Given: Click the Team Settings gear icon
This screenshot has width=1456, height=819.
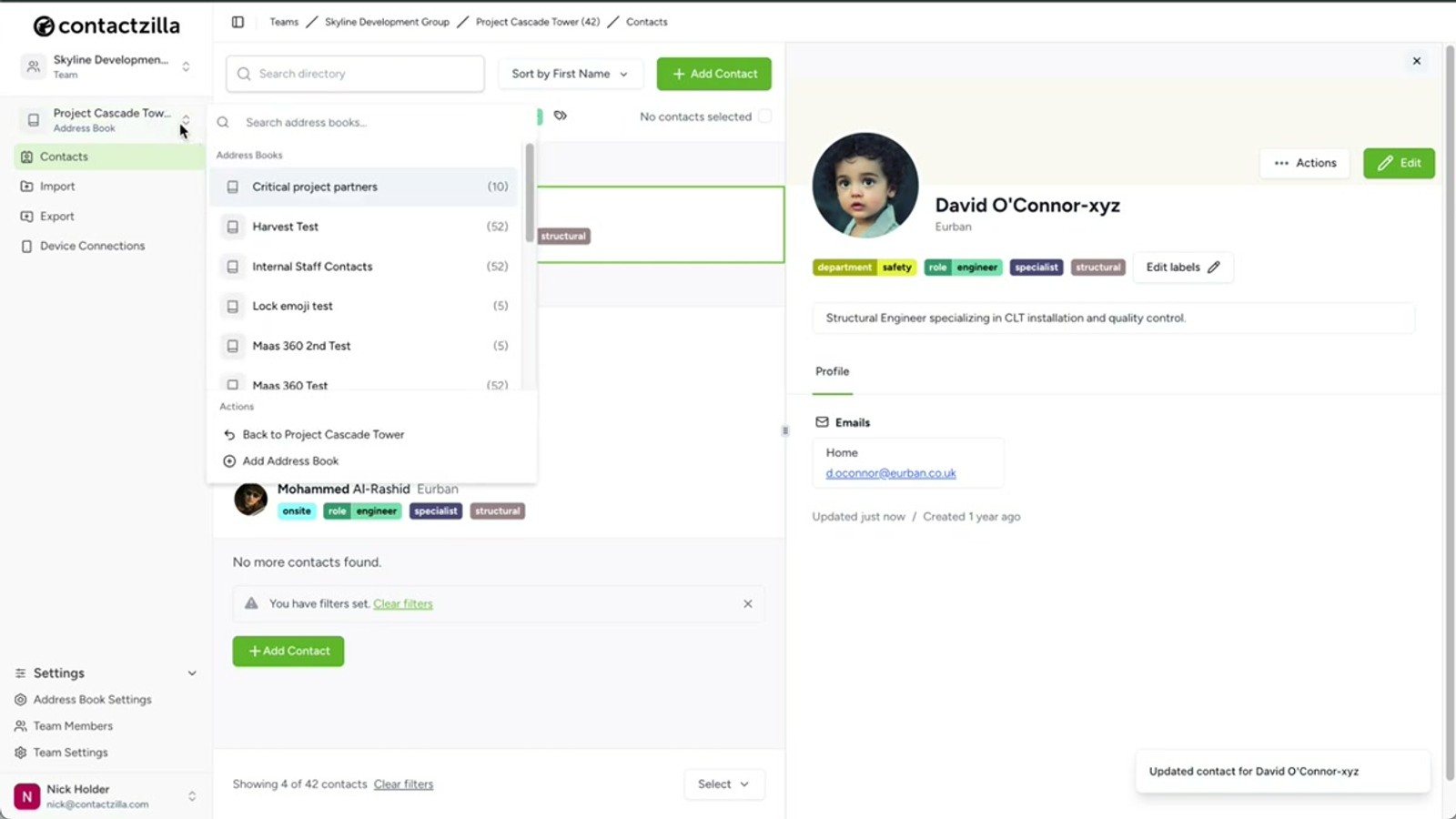Looking at the screenshot, I should (20, 753).
